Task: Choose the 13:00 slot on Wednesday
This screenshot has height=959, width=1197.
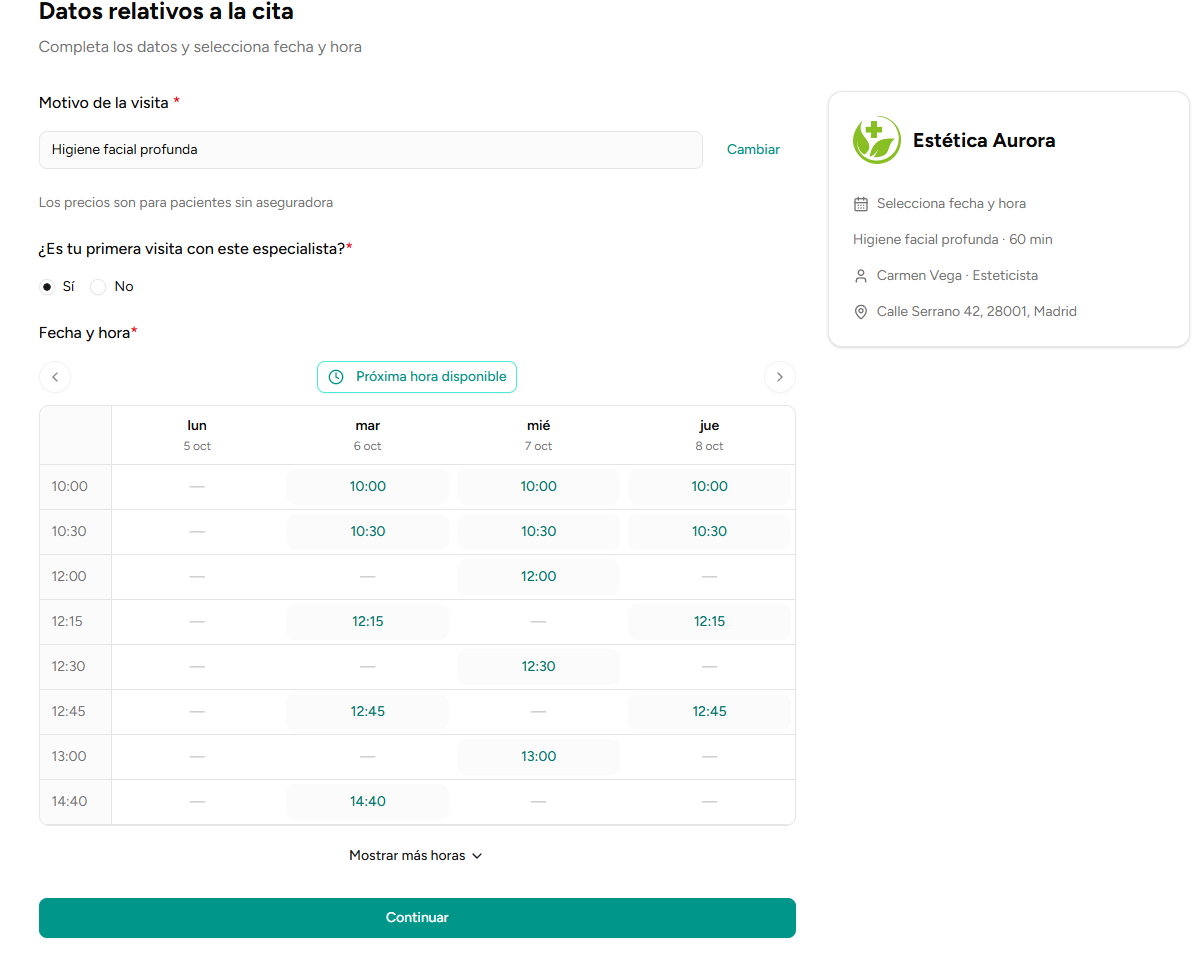Action: (x=538, y=757)
